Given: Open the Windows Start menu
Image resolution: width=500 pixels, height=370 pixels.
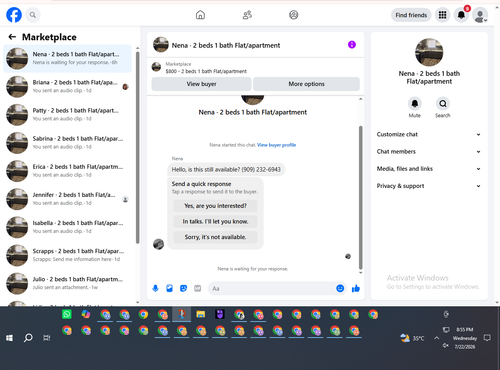Looking at the screenshot, I should tap(9, 338).
